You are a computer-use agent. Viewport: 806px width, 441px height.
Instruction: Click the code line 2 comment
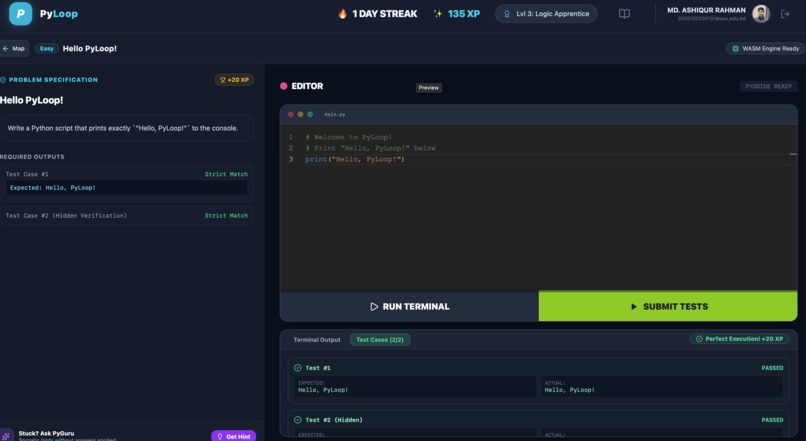370,148
